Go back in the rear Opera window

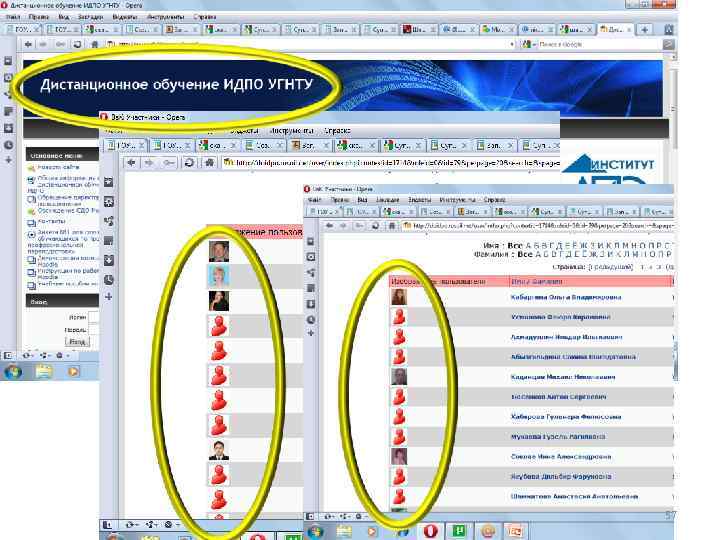point(28,45)
